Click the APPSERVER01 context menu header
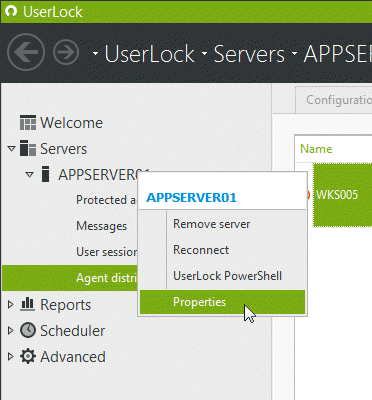Image resolution: width=372 pixels, height=400 pixels. 191,197
